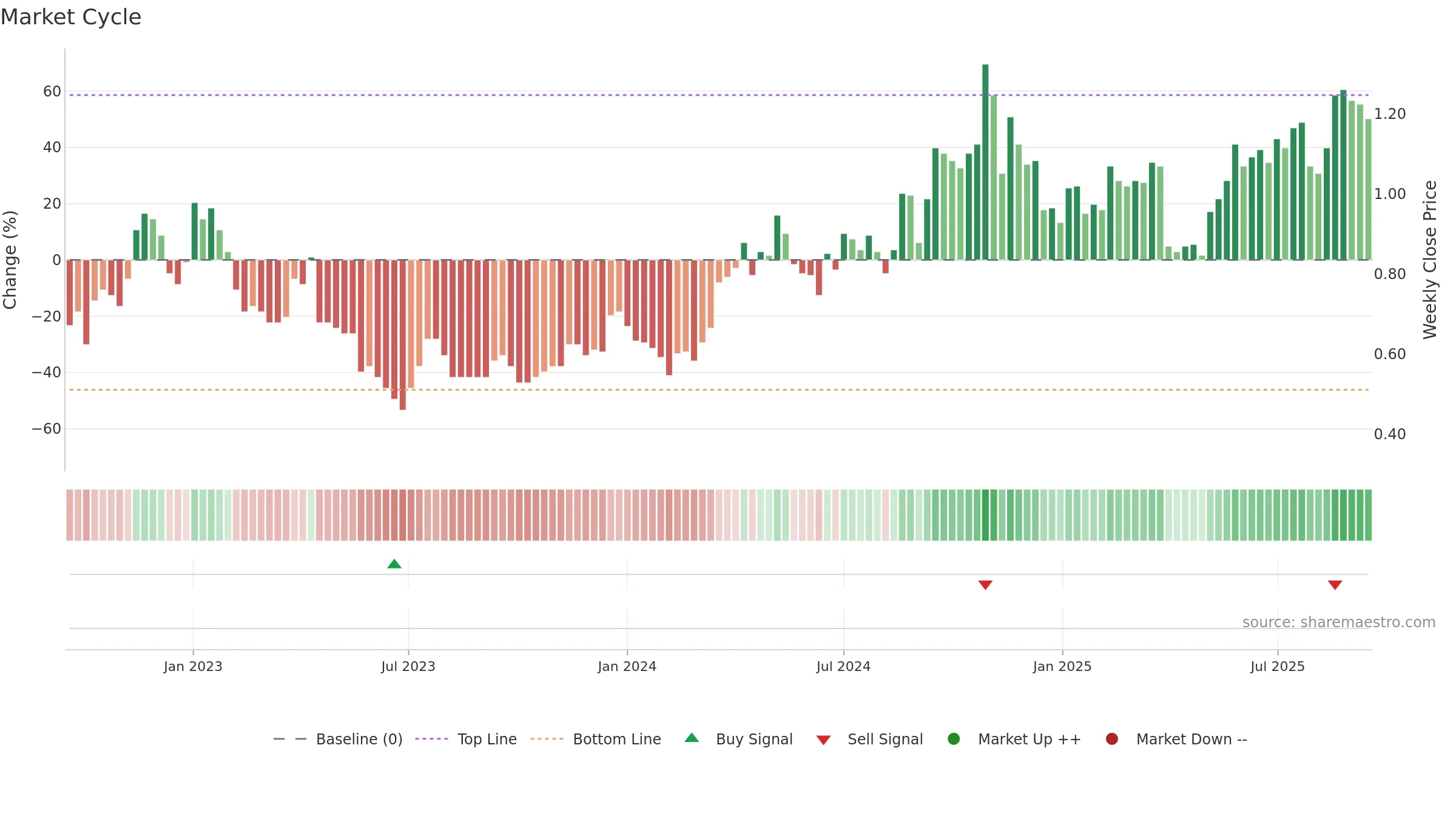Click the Jan 2023 axis label
The image size is (1456, 819).
[193, 666]
